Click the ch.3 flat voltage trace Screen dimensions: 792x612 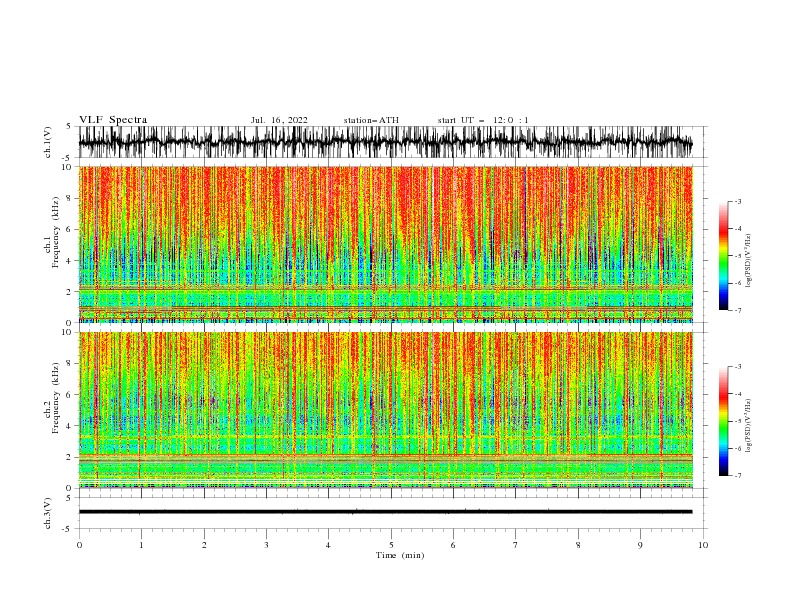click(385, 512)
